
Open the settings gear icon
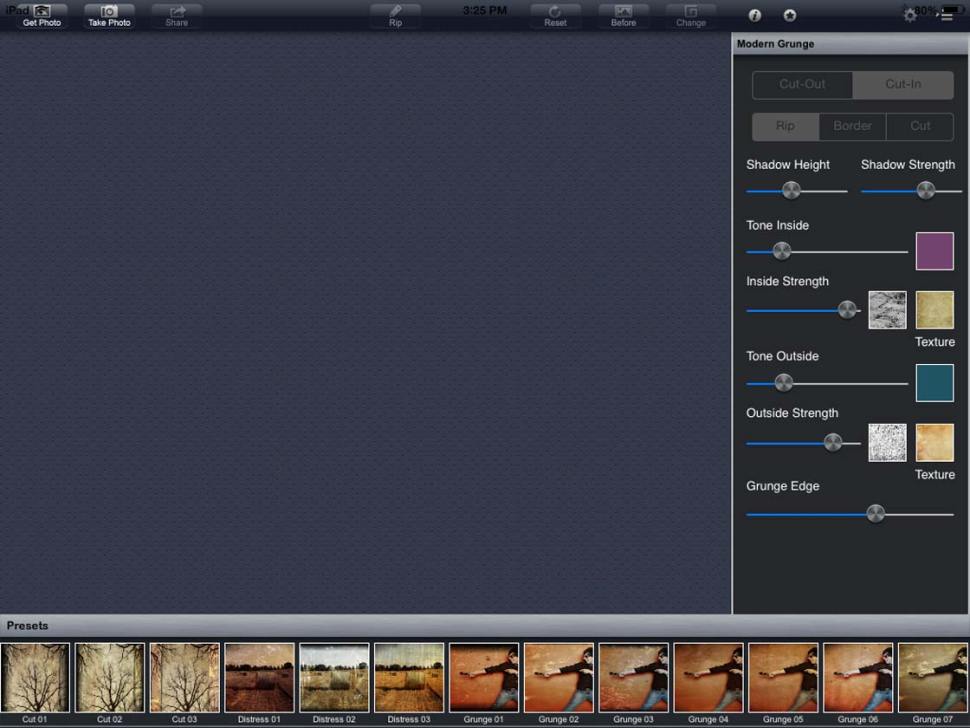point(910,15)
